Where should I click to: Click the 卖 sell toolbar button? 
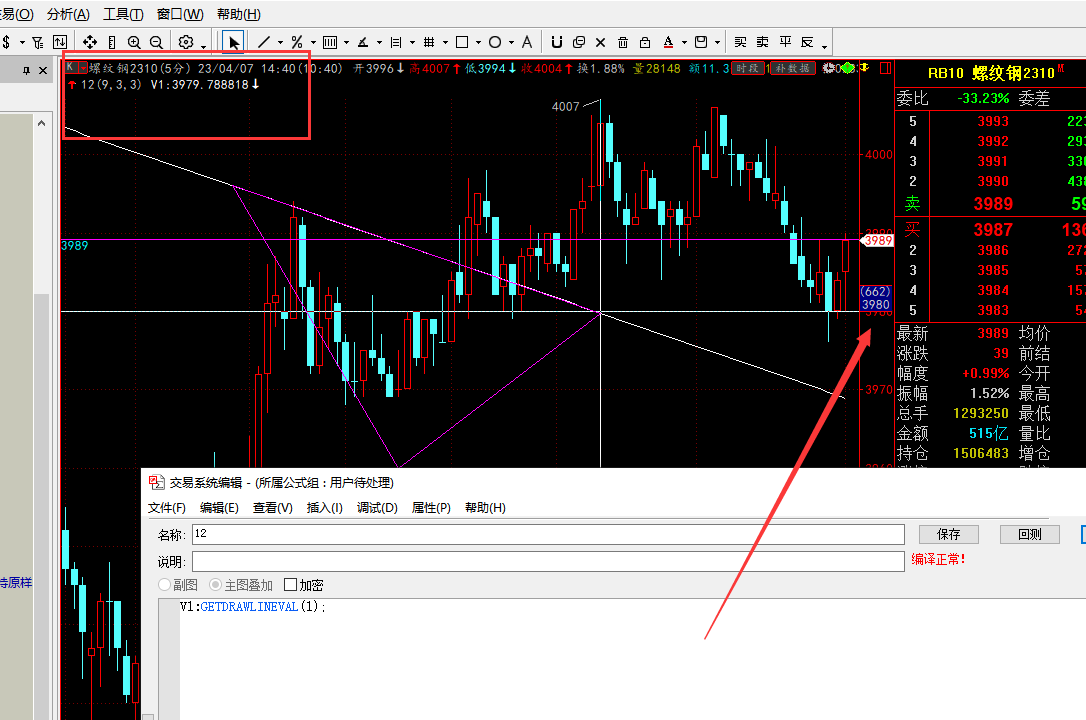(763, 42)
